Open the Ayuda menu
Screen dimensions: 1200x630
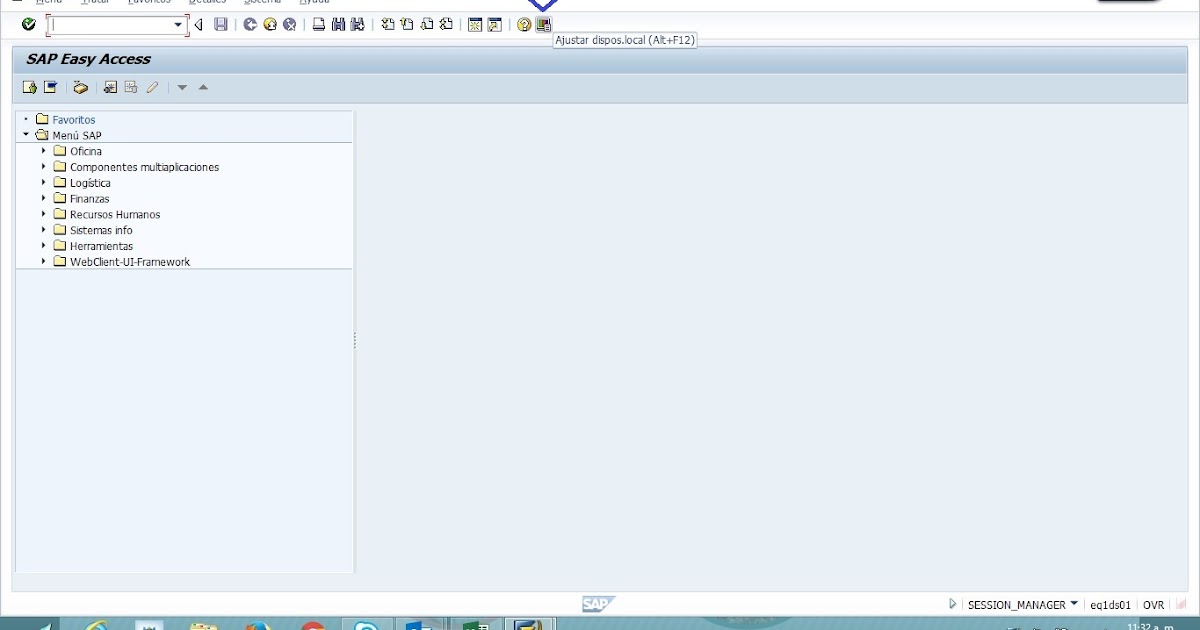coord(314,2)
